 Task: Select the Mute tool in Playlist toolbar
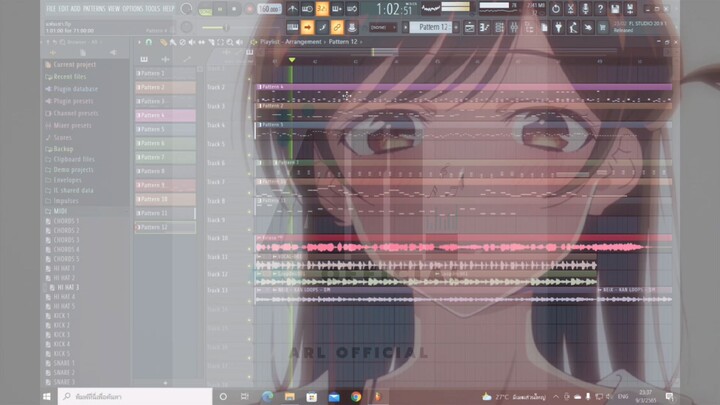click(192, 42)
